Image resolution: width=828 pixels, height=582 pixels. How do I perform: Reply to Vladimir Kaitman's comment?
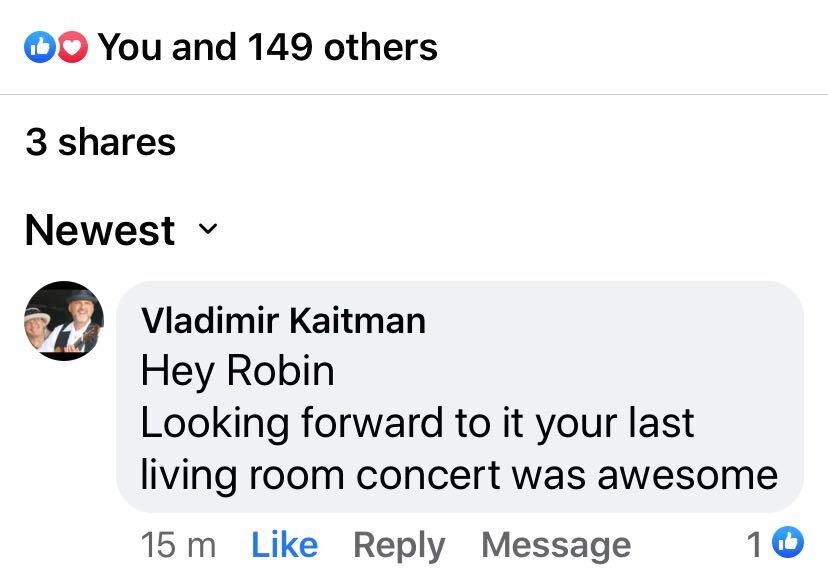coord(398,545)
